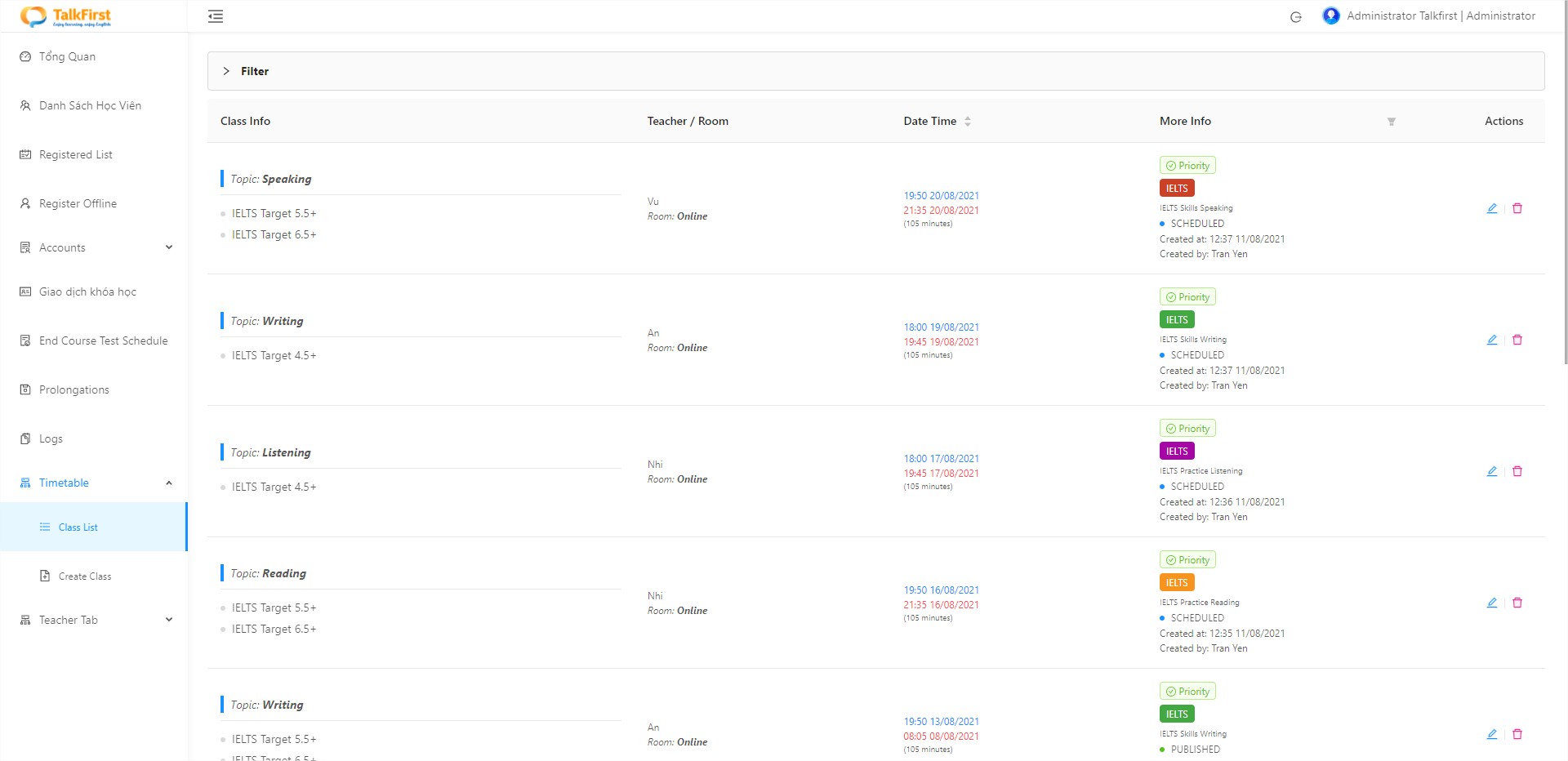This screenshot has width=1568, height=761.
Task: Expand the Teacher Tab menu chevron
Action: (x=169, y=620)
